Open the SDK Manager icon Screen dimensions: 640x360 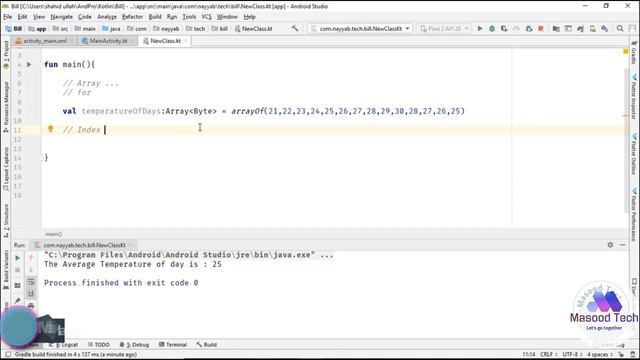[x=604, y=29]
